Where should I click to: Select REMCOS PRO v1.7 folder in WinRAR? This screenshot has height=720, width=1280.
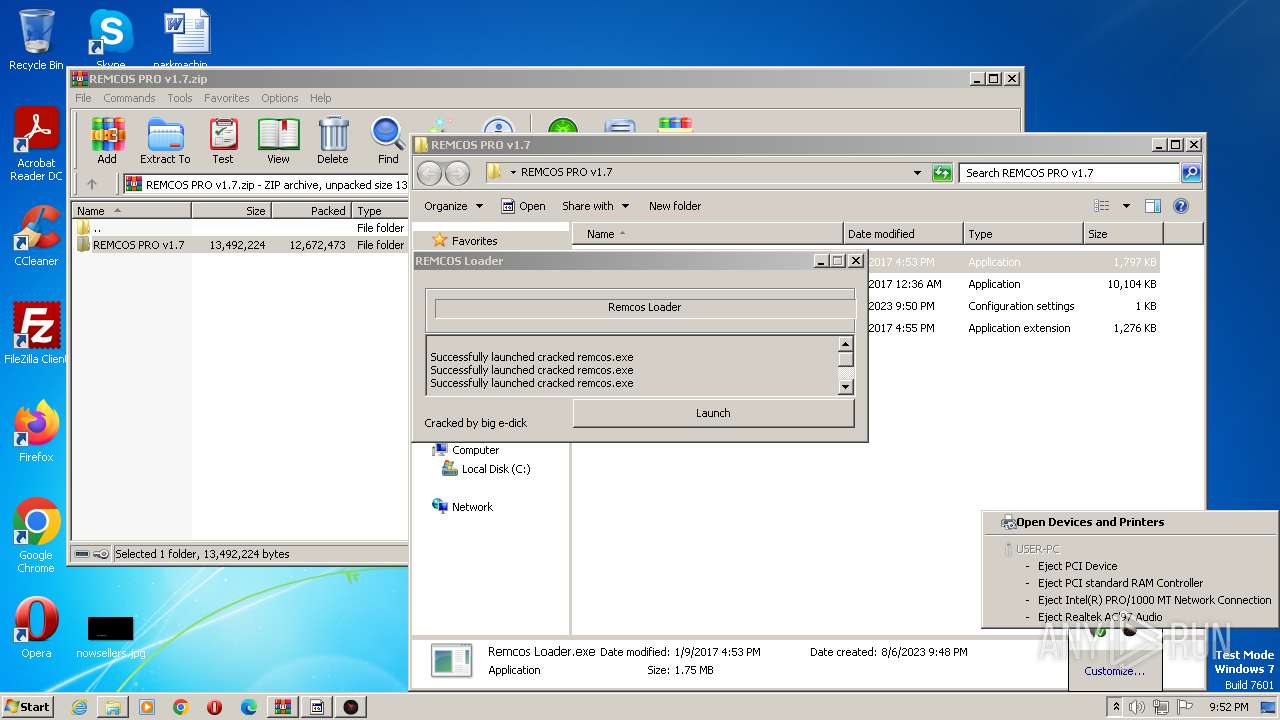(x=240, y=245)
